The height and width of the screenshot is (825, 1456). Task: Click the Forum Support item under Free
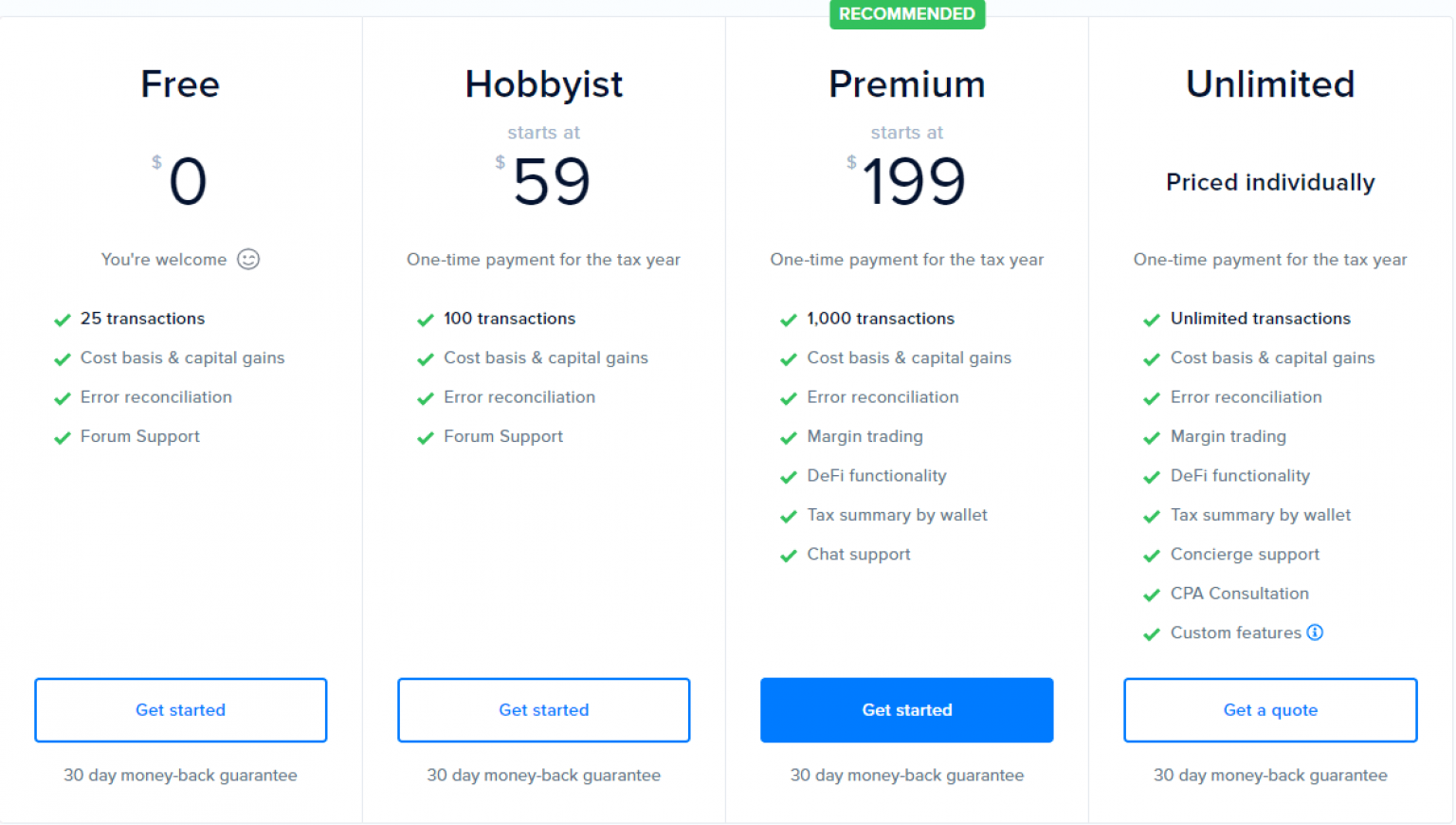coord(139,436)
